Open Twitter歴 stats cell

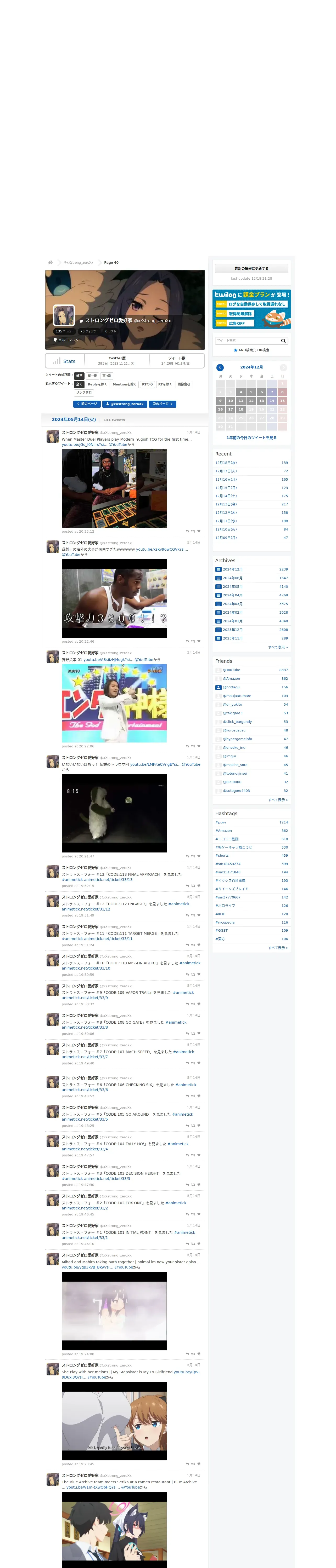(116, 361)
